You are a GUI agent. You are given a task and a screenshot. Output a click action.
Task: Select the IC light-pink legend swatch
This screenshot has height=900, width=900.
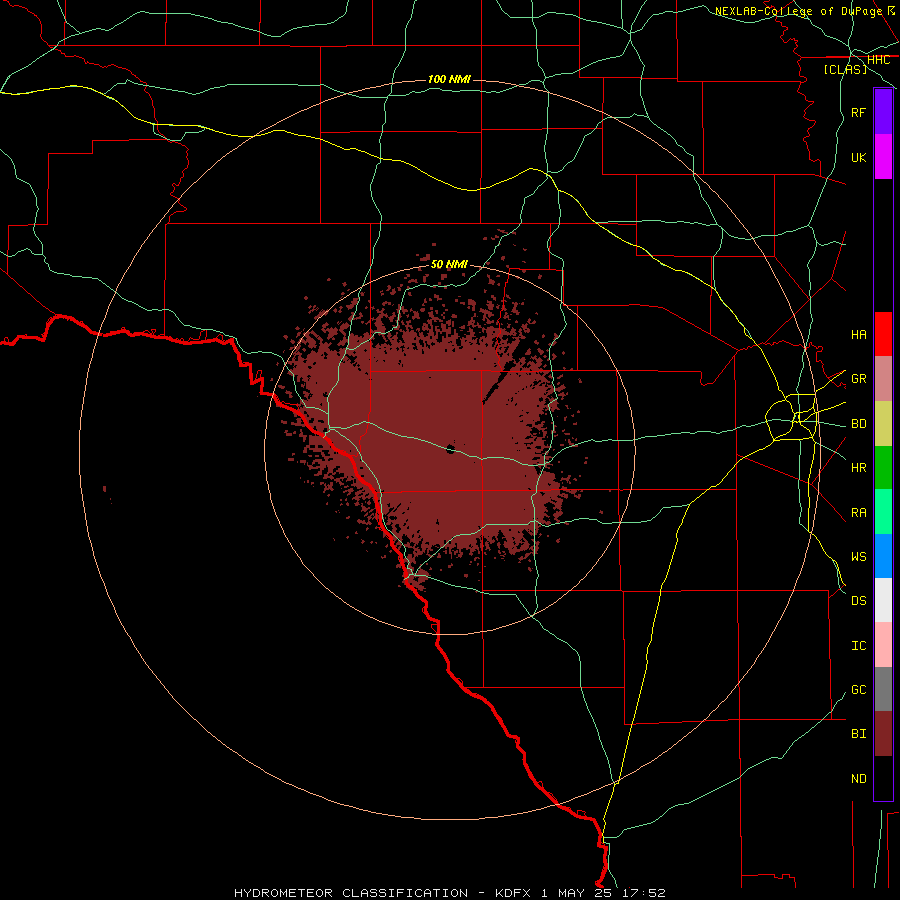point(883,645)
